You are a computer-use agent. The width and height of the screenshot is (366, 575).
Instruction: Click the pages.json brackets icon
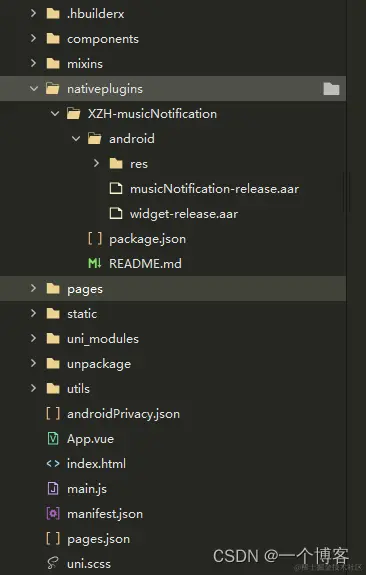tap(53, 539)
